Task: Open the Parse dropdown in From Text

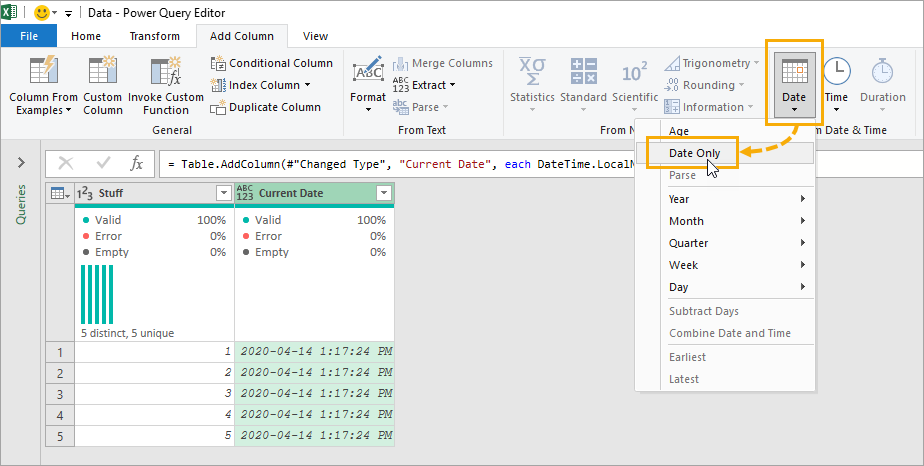Action: click(x=421, y=107)
